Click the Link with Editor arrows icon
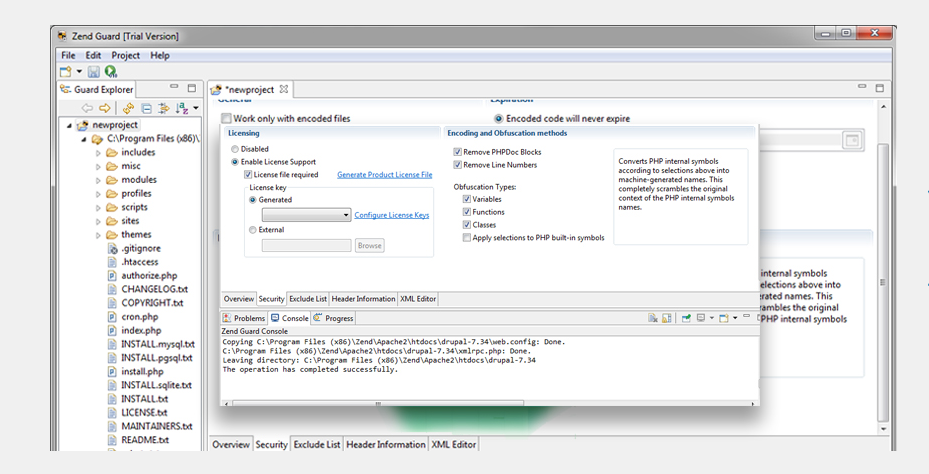The image size is (929, 474). (163, 108)
